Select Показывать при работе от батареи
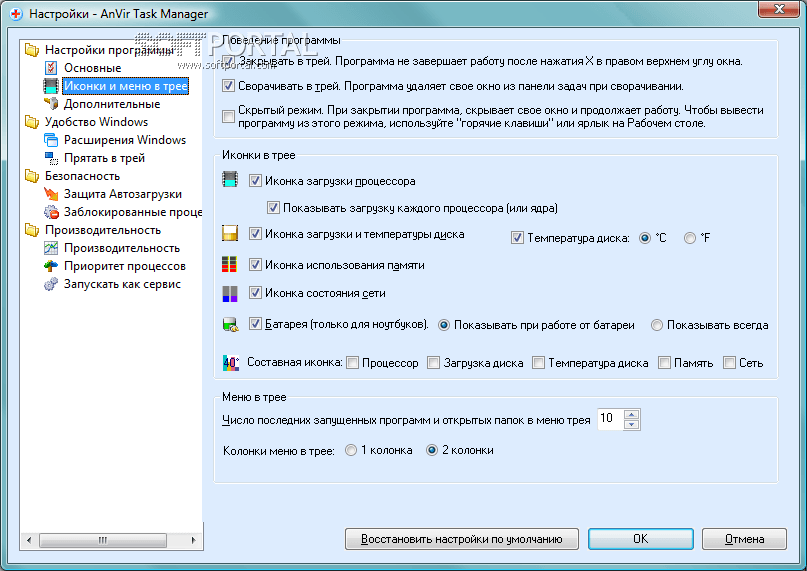Viewport: 807px width, 571px height. click(444, 325)
